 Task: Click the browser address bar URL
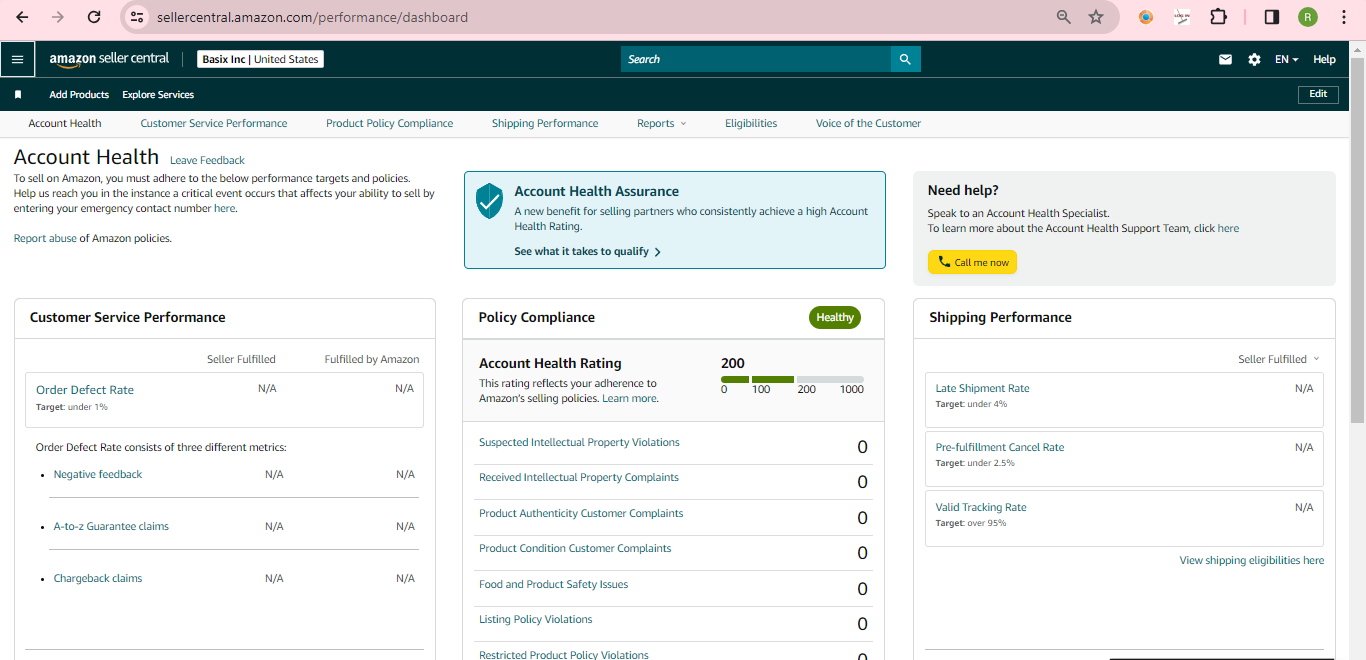point(312,17)
